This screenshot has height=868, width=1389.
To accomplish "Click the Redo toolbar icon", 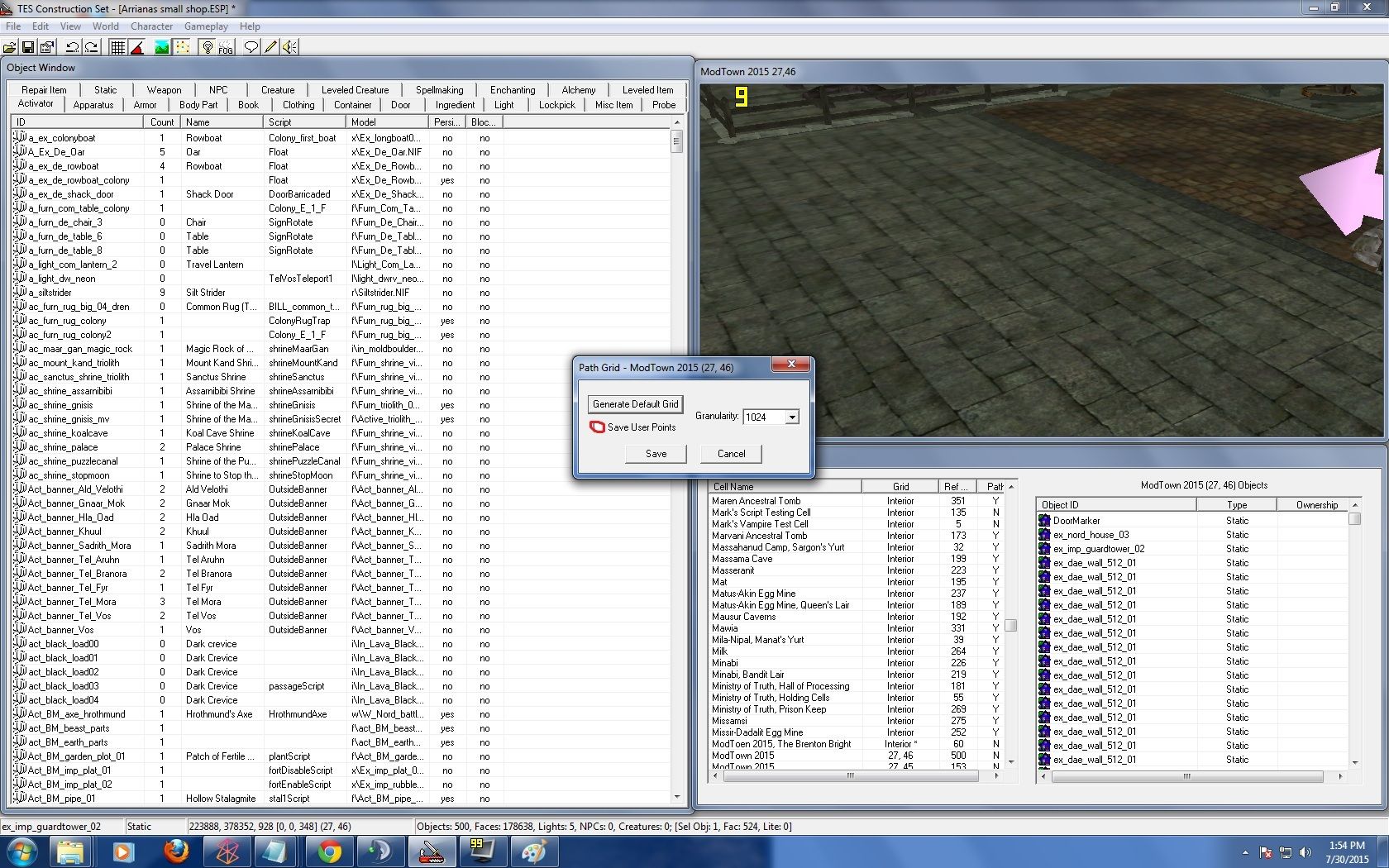I will pos(91,47).
